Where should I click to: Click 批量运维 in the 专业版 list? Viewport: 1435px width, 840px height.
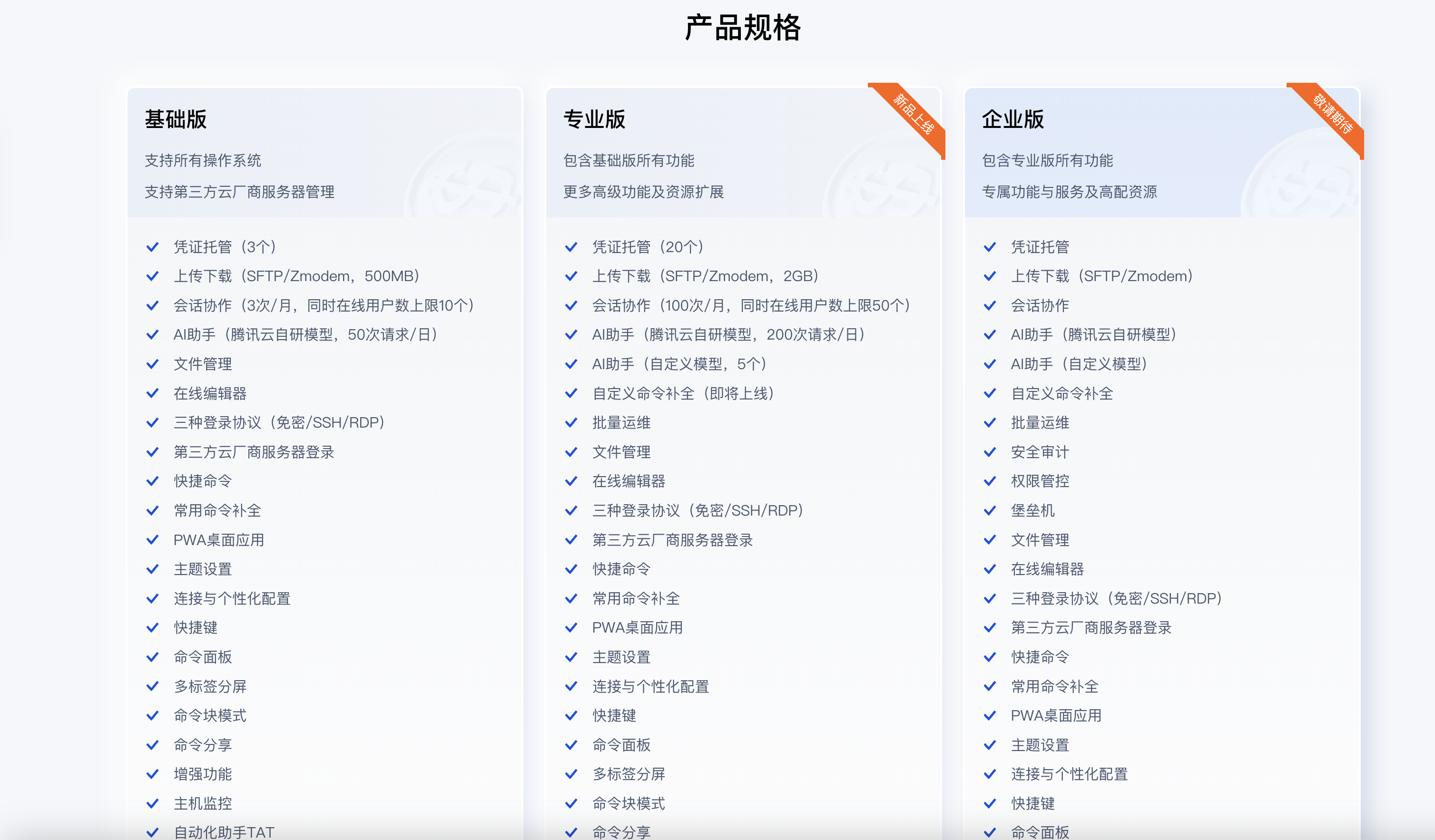click(x=621, y=423)
